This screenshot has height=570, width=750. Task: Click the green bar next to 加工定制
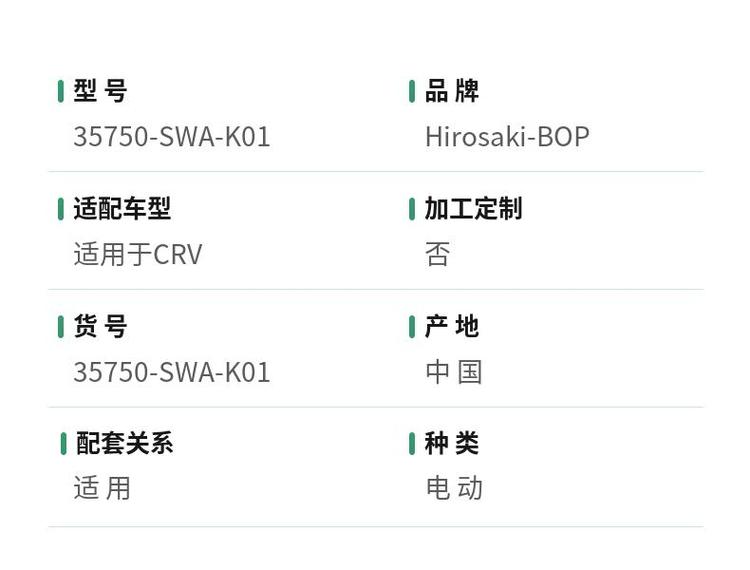(412, 209)
